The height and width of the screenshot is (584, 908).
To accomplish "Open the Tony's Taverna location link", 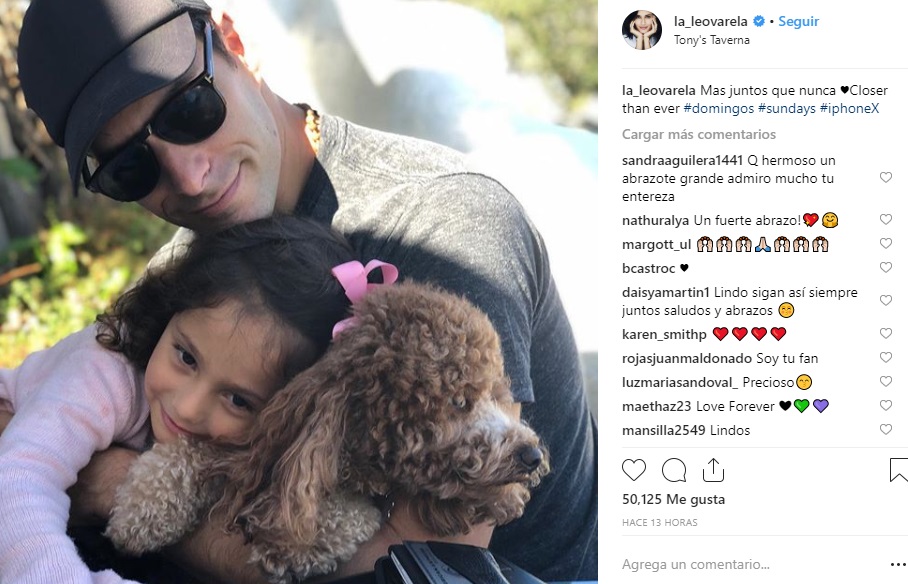I will point(712,40).
